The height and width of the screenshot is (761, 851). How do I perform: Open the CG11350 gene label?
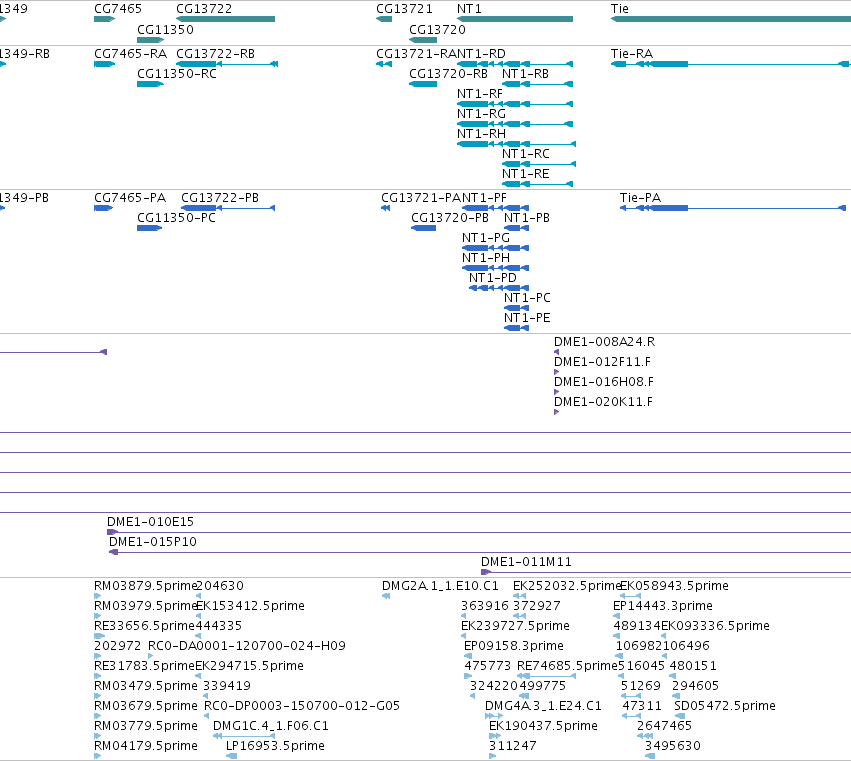pyautogui.click(x=166, y=29)
